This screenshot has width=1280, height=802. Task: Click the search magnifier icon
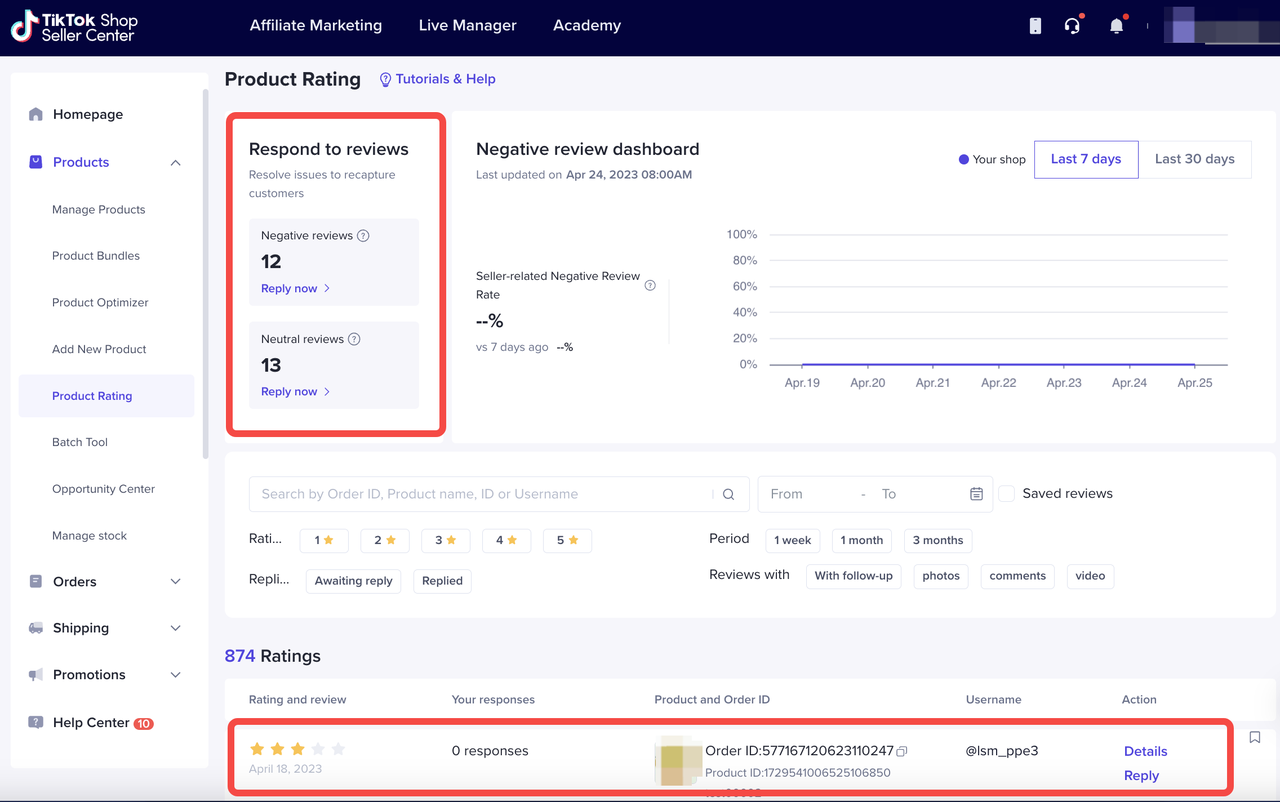(x=729, y=494)
